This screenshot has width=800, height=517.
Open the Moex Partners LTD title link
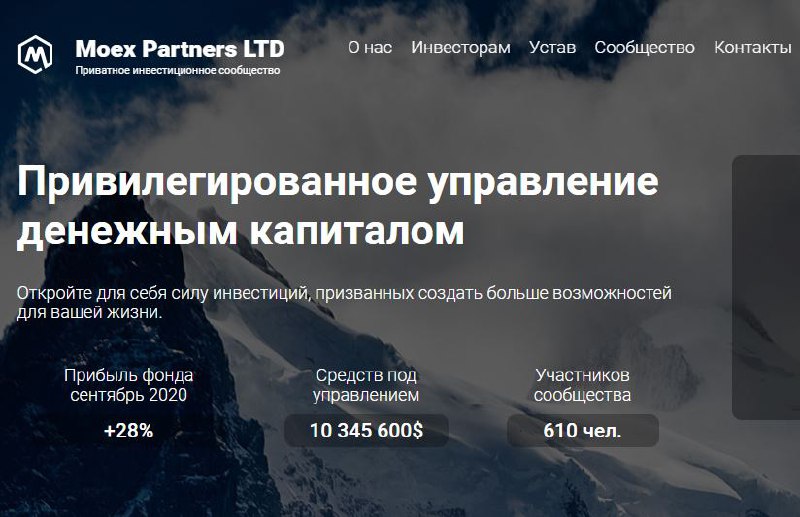(180, 49)
